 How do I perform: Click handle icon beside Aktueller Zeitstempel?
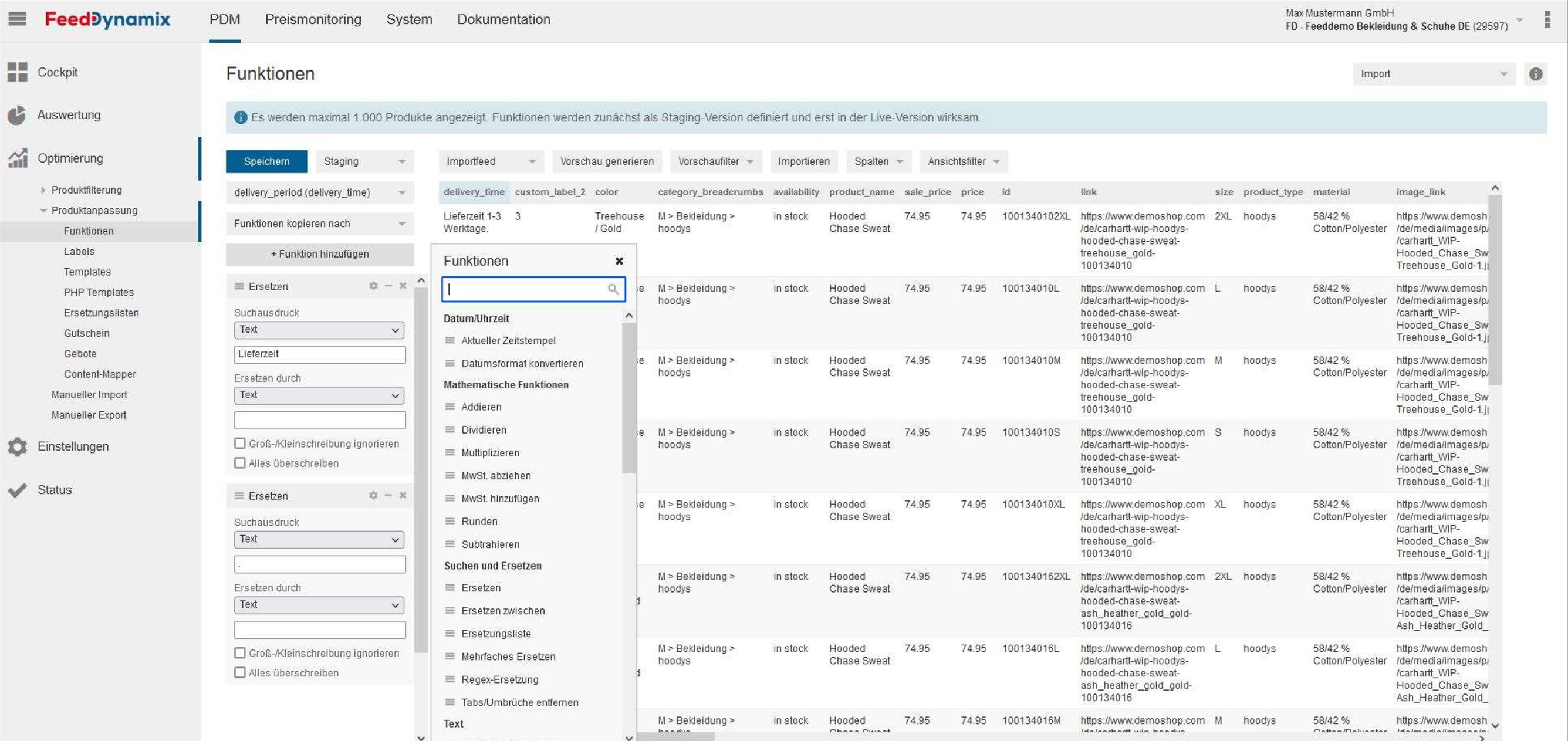coord(450,340)
